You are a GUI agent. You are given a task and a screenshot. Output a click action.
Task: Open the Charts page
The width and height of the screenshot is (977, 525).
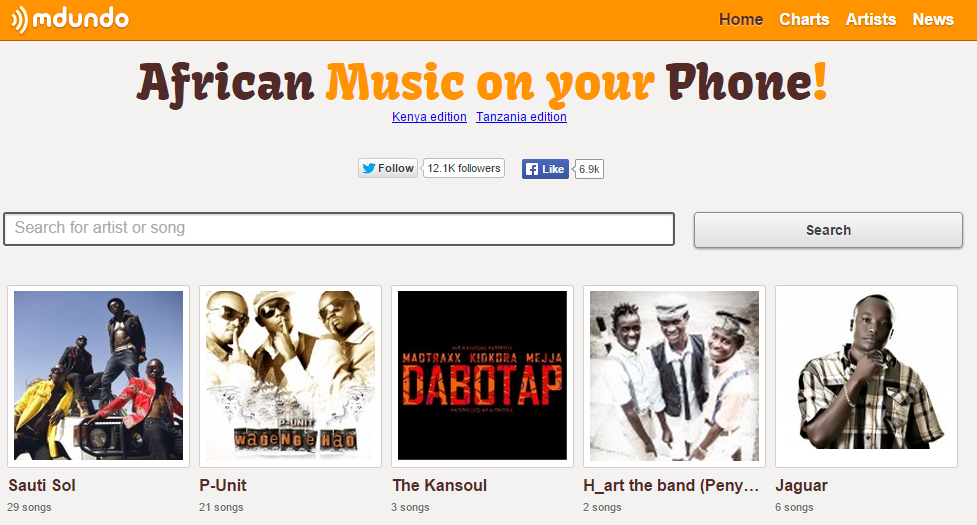[804, 19]
